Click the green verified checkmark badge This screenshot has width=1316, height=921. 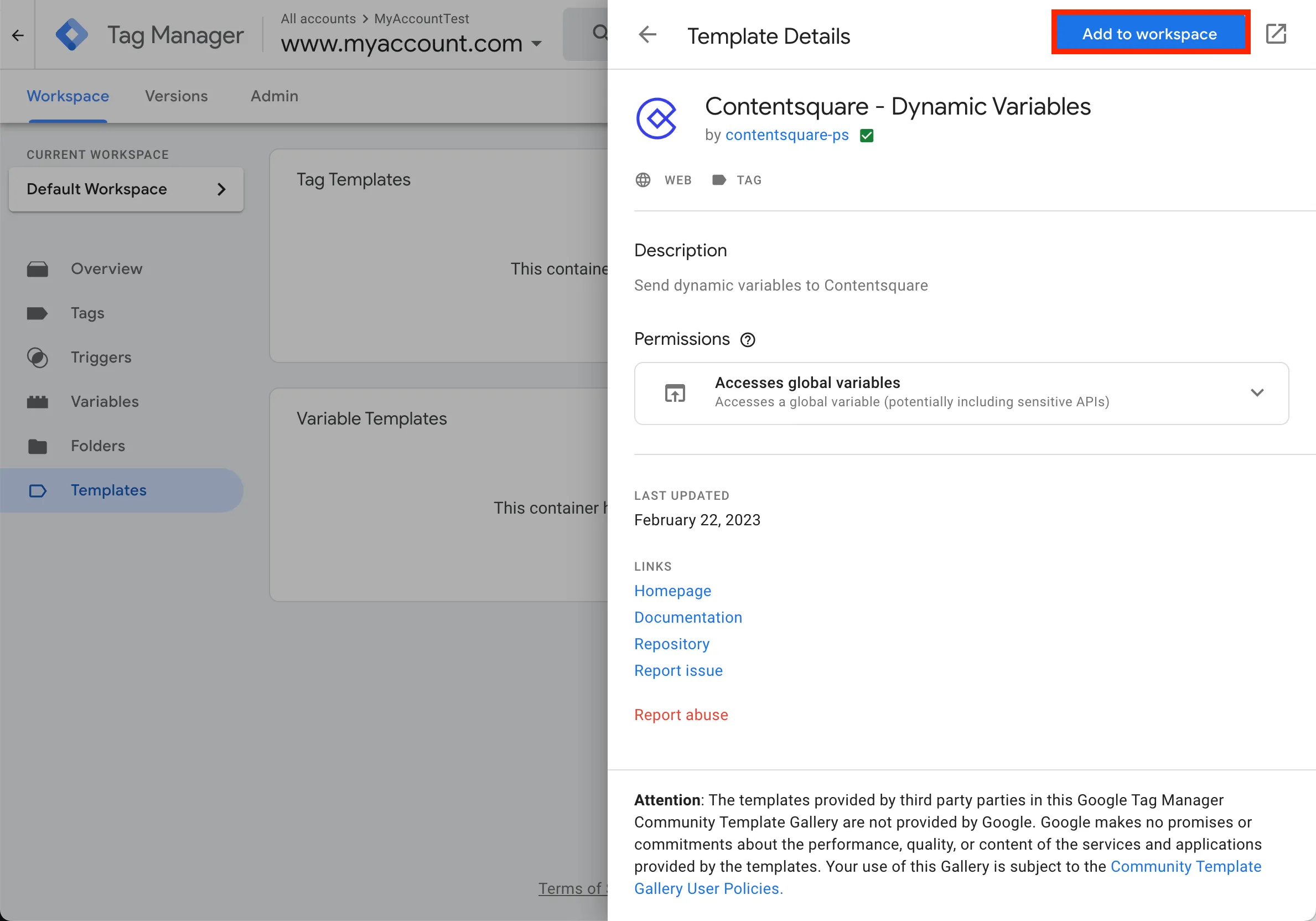(x=866, y=136)
